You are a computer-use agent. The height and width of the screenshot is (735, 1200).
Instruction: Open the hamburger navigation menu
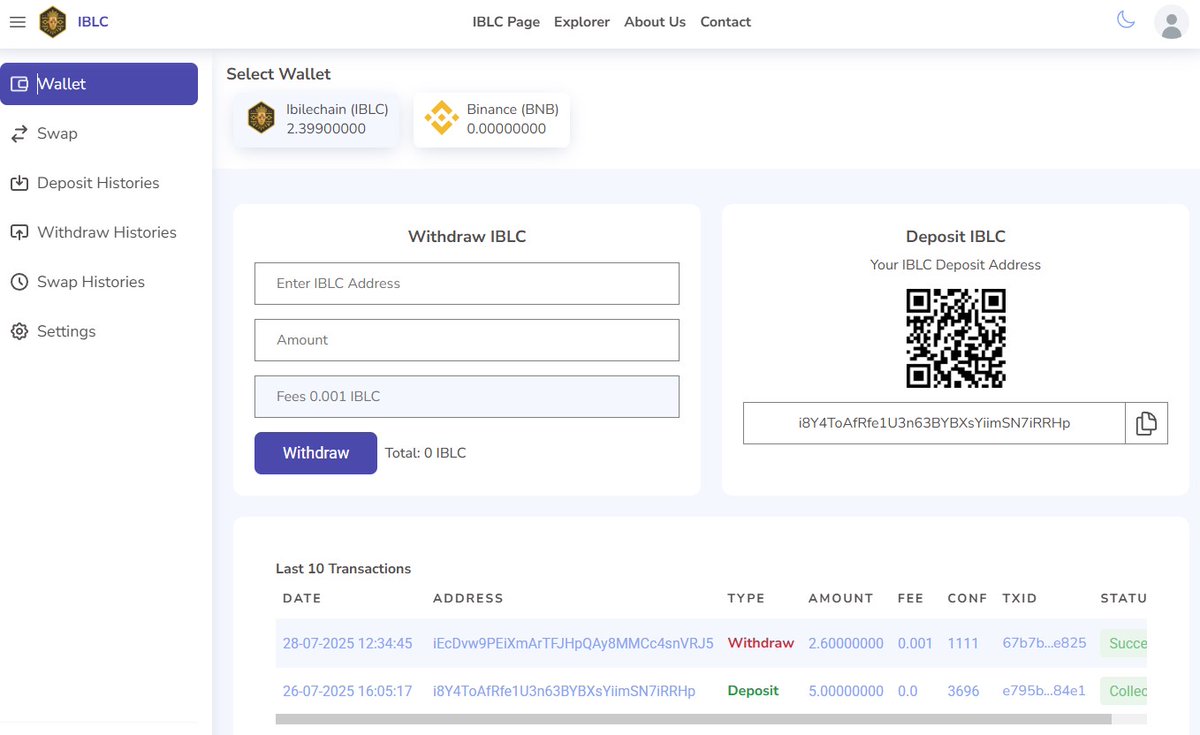tap(17, 22)
